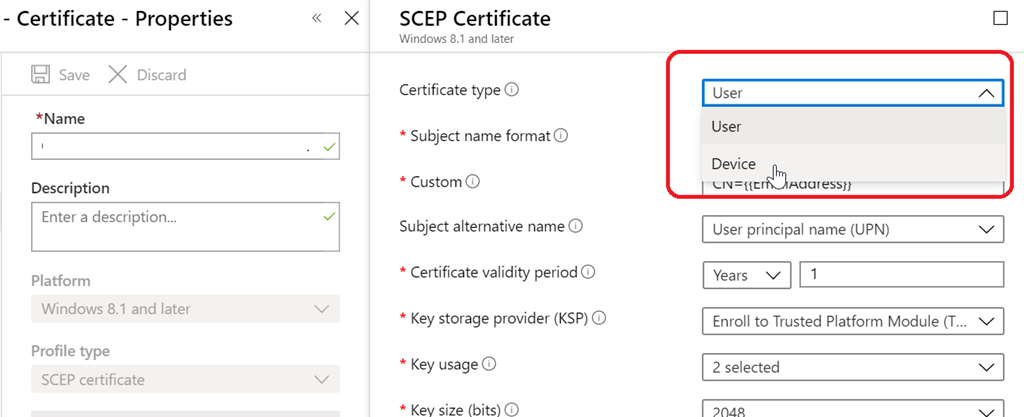1024x417 pixels.
Task: Click the Subject name format info icon
Action: point(561,136)
